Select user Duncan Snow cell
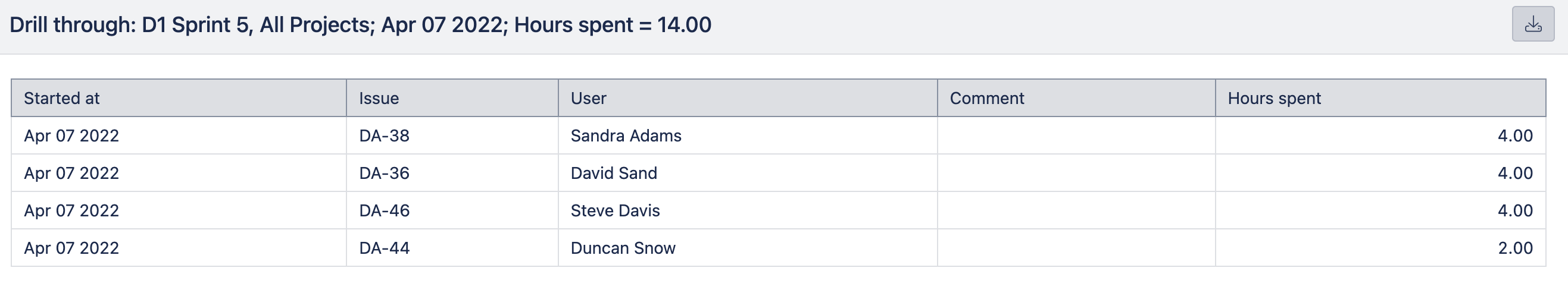 click(x=748, y=248)
